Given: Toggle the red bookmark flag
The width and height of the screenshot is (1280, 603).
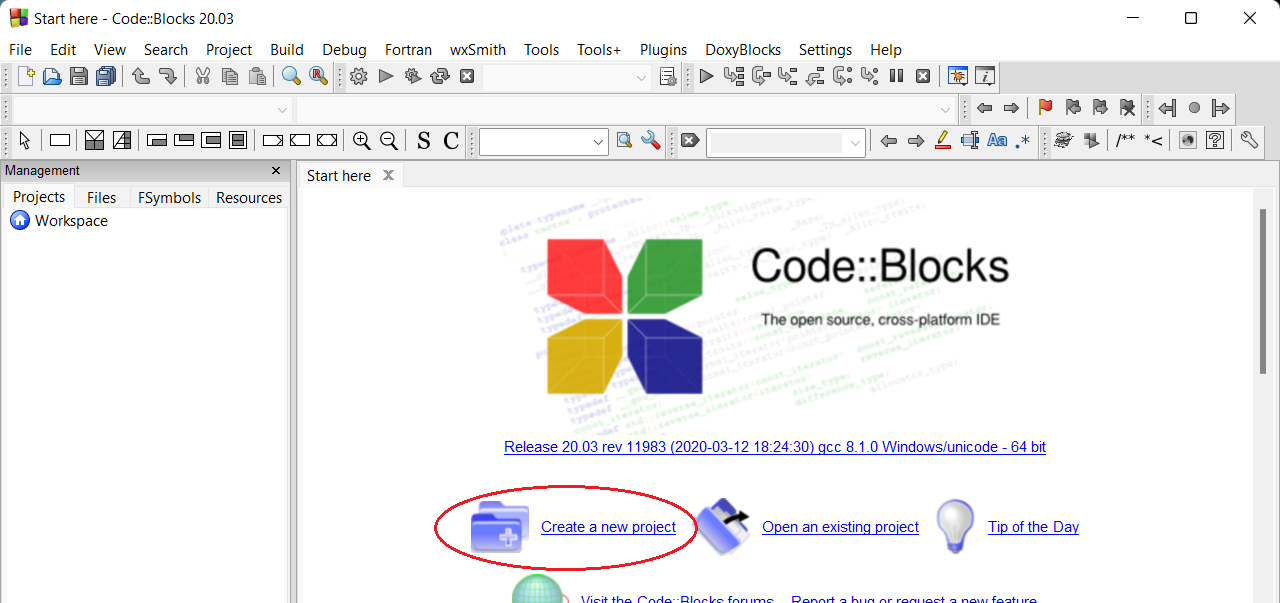Looking at the screenshot, I should click(1046, 108).
